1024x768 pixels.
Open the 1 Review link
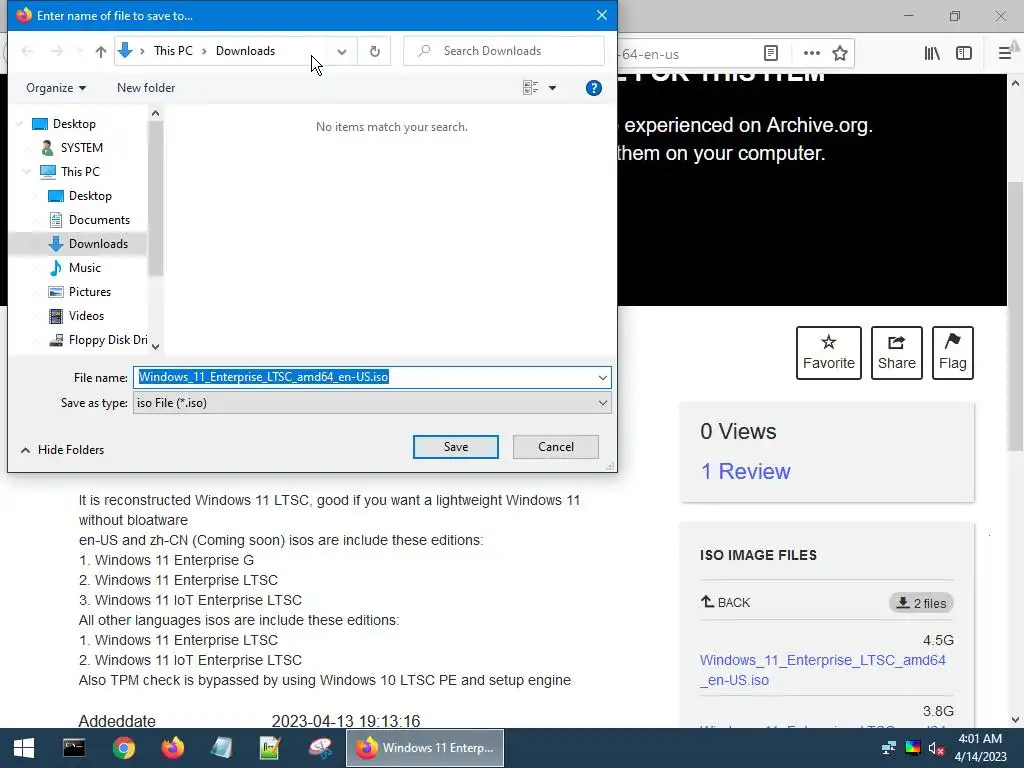pos(745,471)
